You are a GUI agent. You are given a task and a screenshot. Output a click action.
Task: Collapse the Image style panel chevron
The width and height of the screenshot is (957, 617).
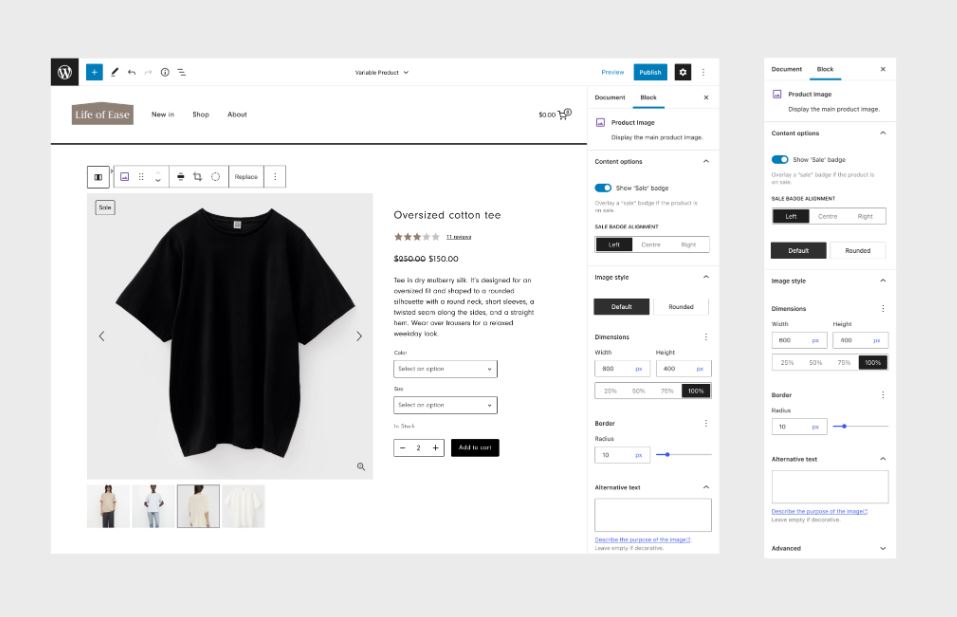[706, 277]
